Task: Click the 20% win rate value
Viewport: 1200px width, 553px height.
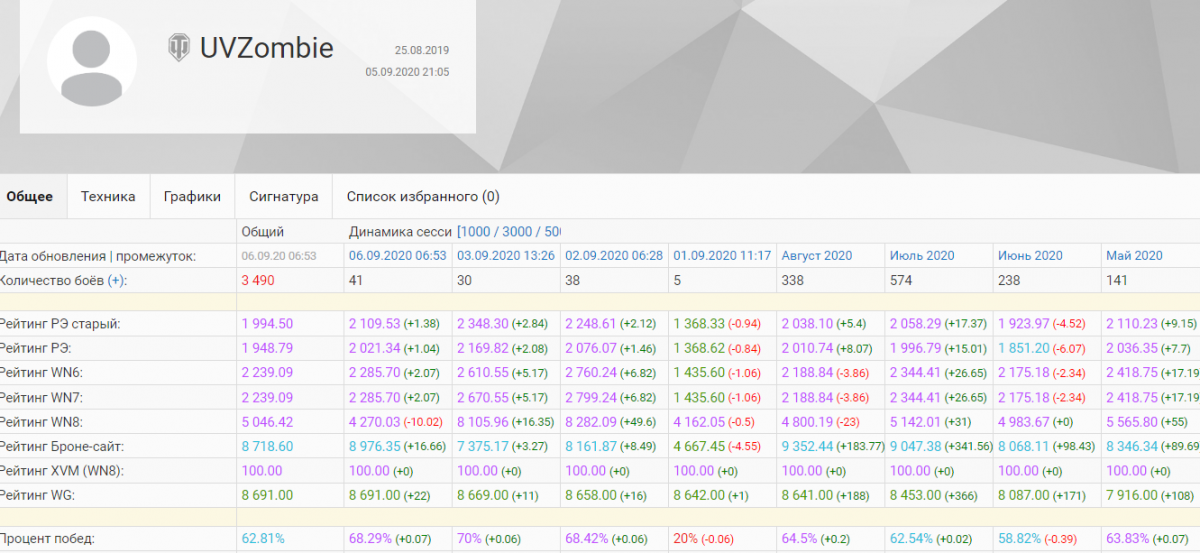Action: click(x=686, y=539)
